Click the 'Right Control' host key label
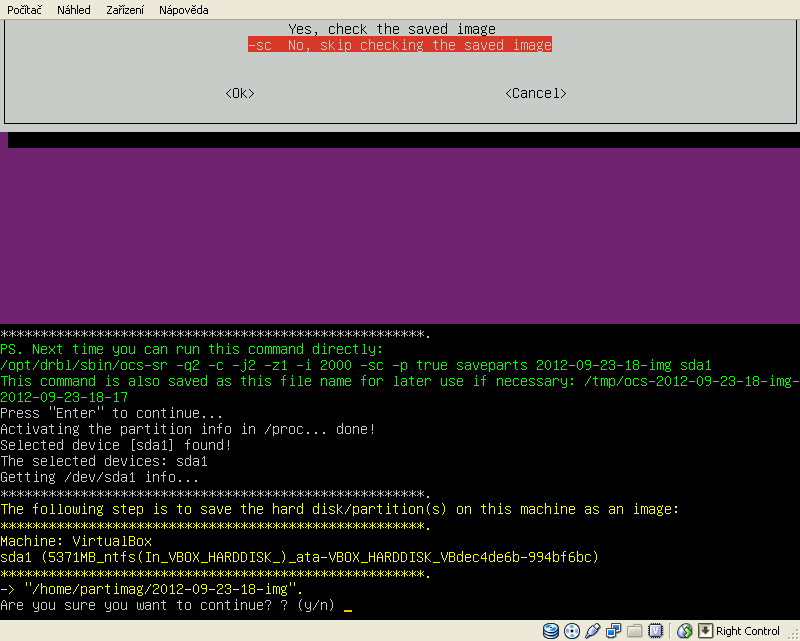This screenshot has width=800, height=641. click(x=748, y=631)
